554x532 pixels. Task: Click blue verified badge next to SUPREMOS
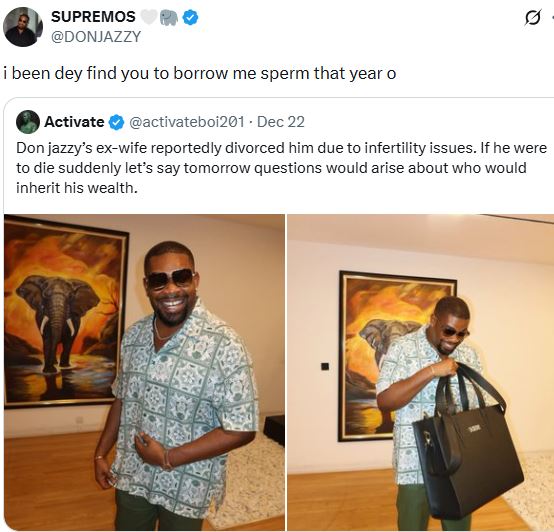190,17
